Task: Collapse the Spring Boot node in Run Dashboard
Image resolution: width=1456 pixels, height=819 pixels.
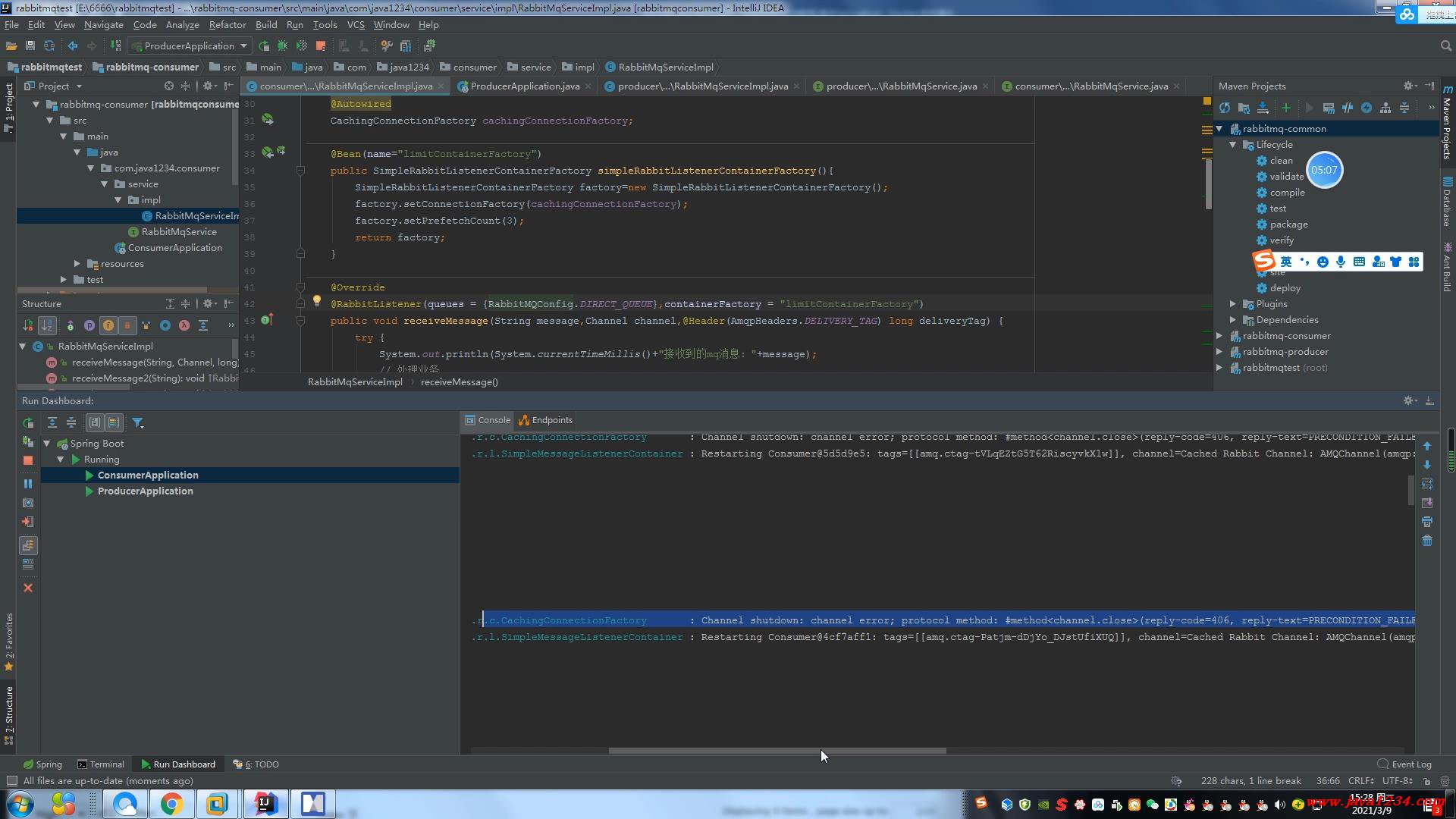Action: pos(47,444)
